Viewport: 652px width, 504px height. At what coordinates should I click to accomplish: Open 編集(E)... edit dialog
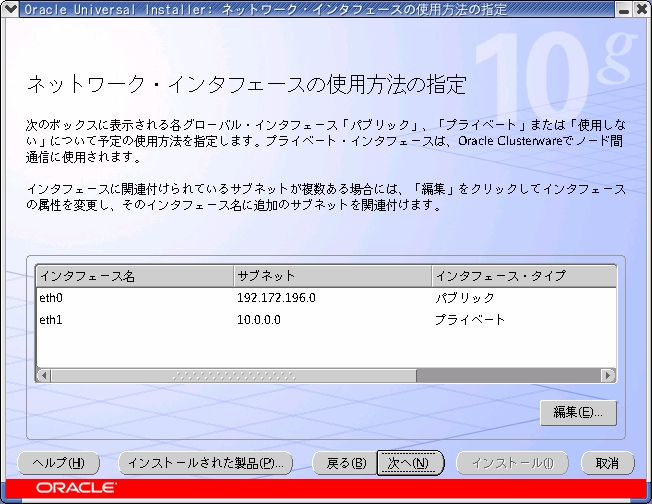(578, 413)
